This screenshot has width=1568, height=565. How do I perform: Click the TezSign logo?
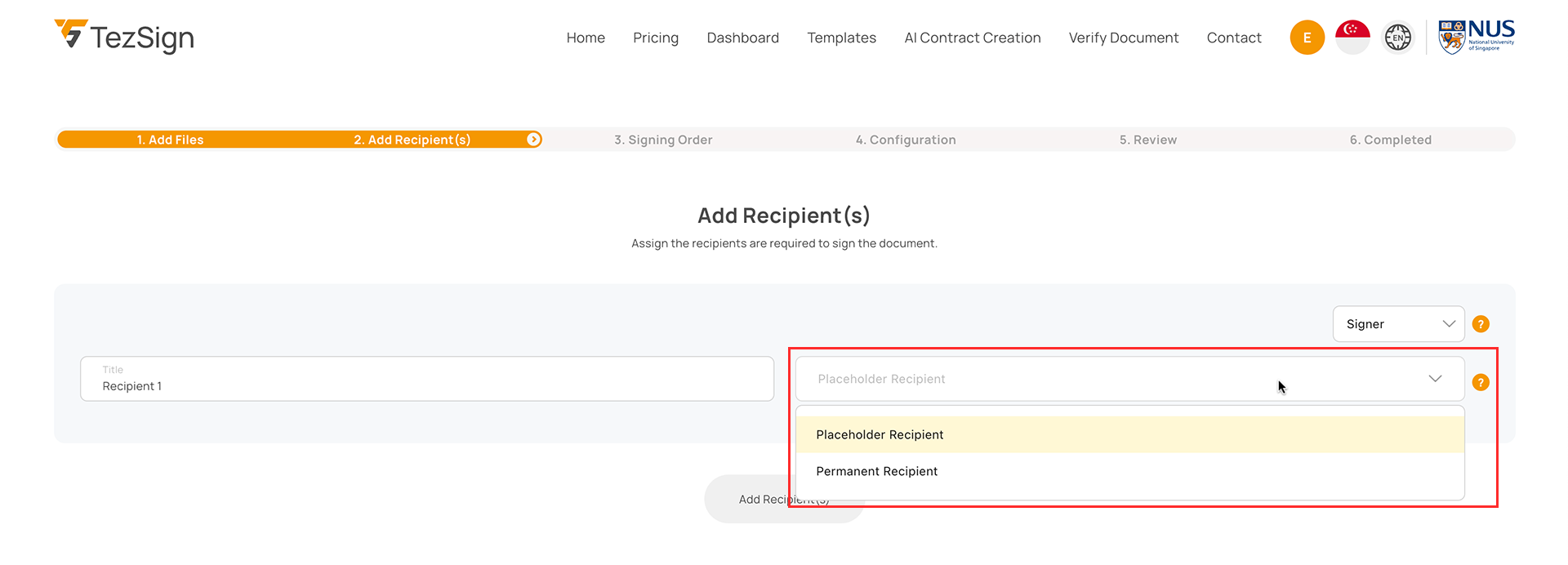tap(124, 37)
